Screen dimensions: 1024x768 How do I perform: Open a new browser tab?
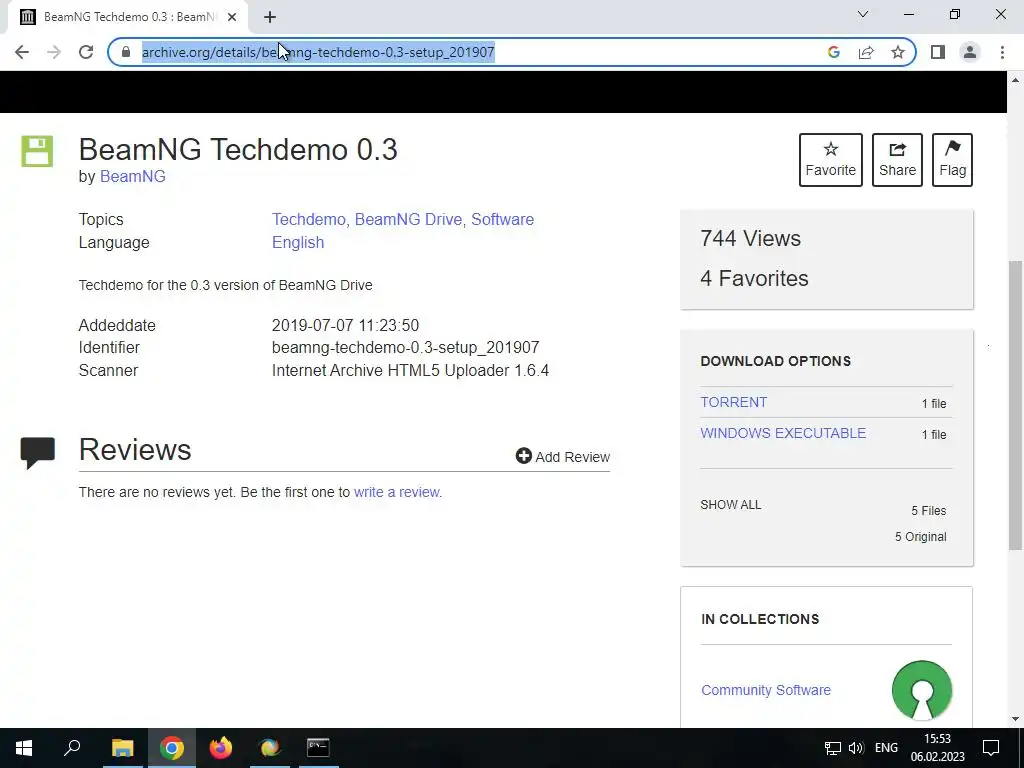coord(270,17)
